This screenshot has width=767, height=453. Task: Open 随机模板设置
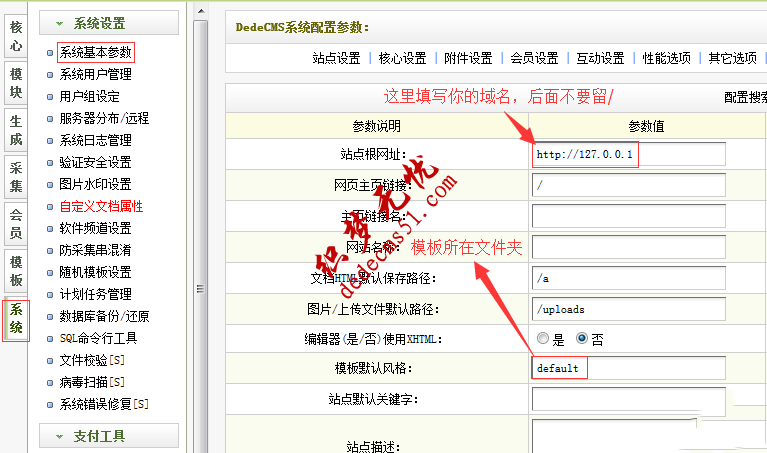[95, 272]
